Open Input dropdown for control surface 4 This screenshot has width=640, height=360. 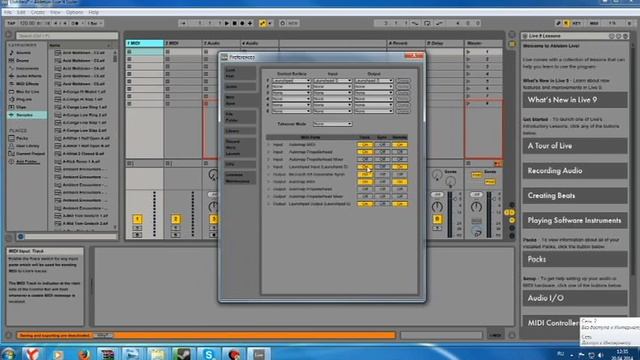(x=332, y=99)
